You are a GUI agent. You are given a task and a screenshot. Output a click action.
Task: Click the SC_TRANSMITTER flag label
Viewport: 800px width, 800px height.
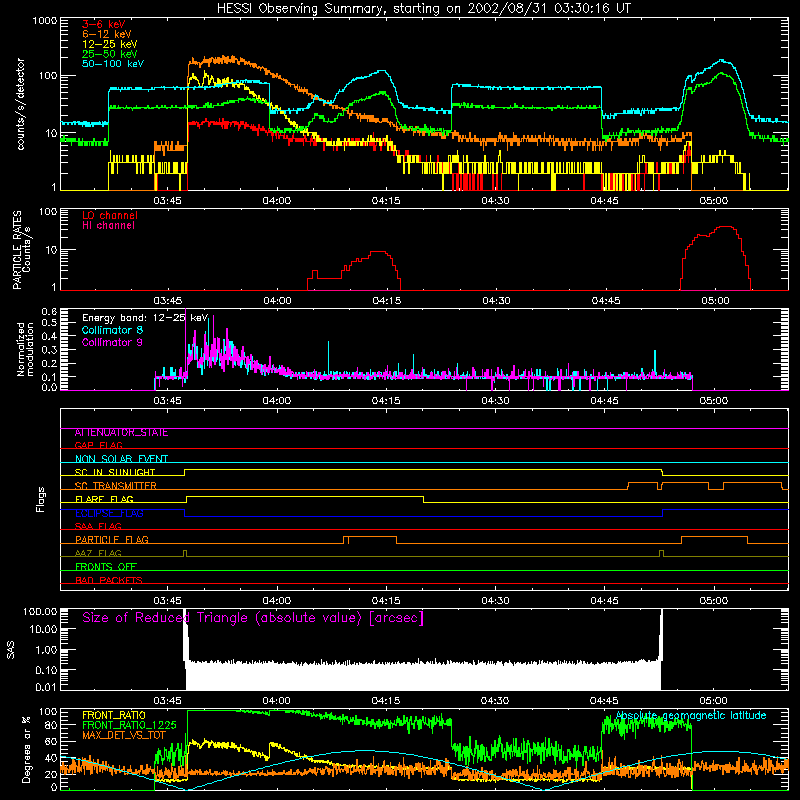(116, 486)
